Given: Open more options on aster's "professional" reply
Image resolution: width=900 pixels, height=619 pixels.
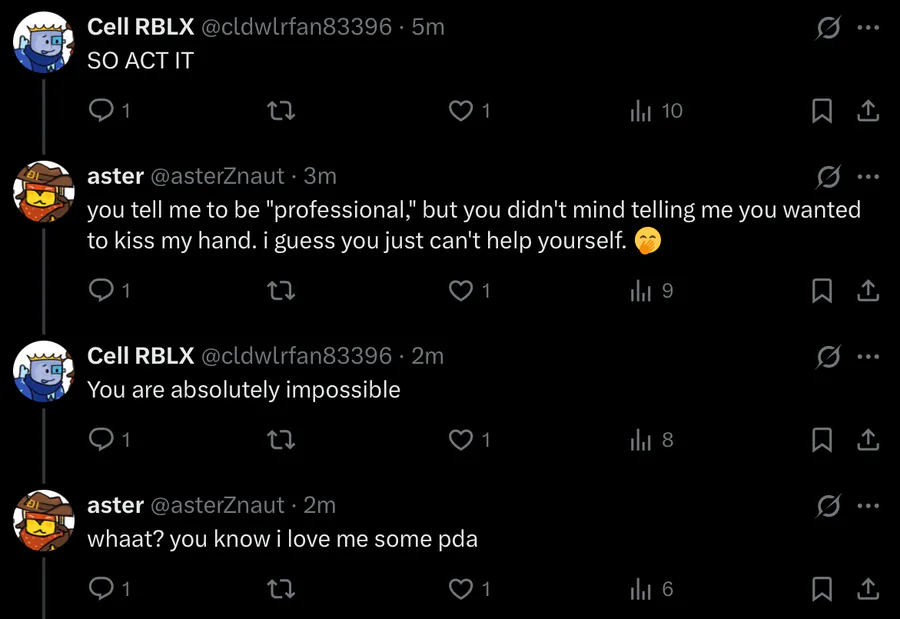Looking at the screenshot, I should click(868, 177).
